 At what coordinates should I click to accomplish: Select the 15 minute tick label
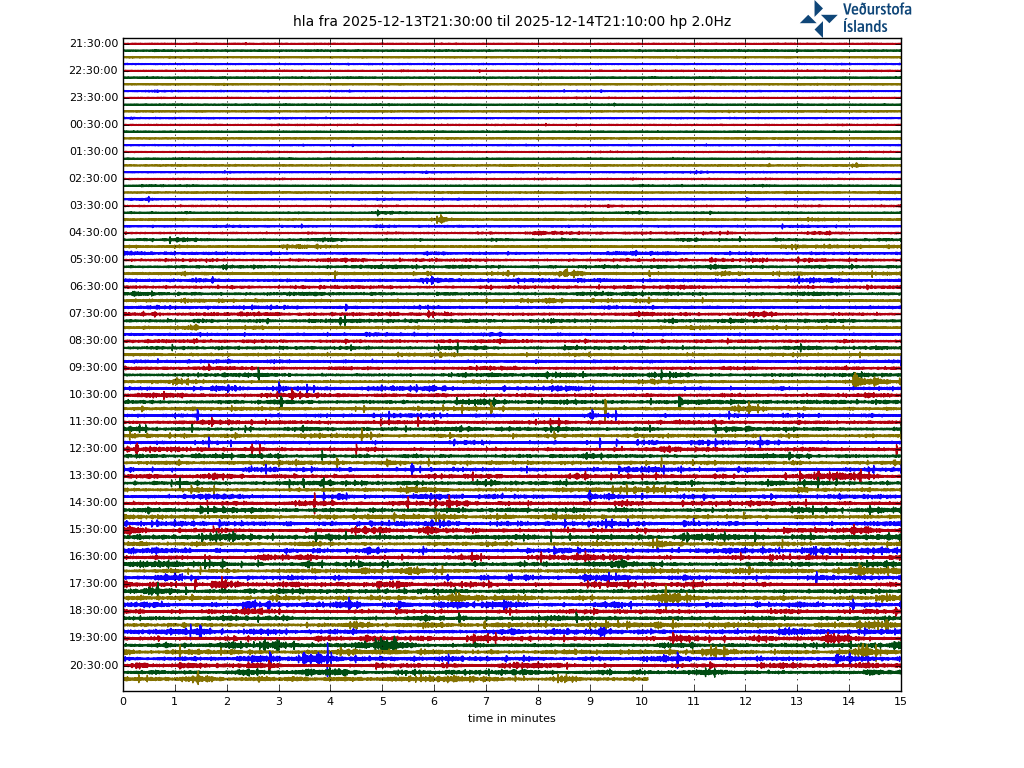[x=900, y=702]
